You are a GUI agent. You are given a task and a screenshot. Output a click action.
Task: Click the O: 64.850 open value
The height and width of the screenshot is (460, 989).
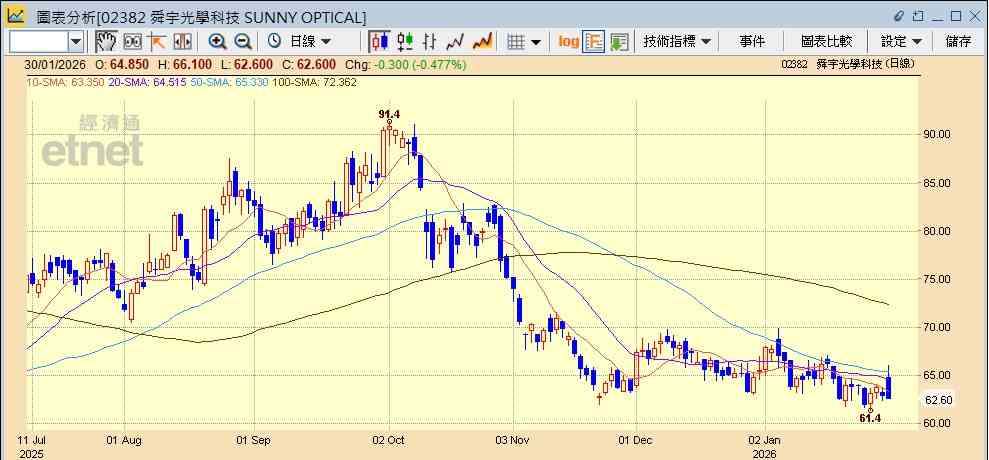click(122, 64)
